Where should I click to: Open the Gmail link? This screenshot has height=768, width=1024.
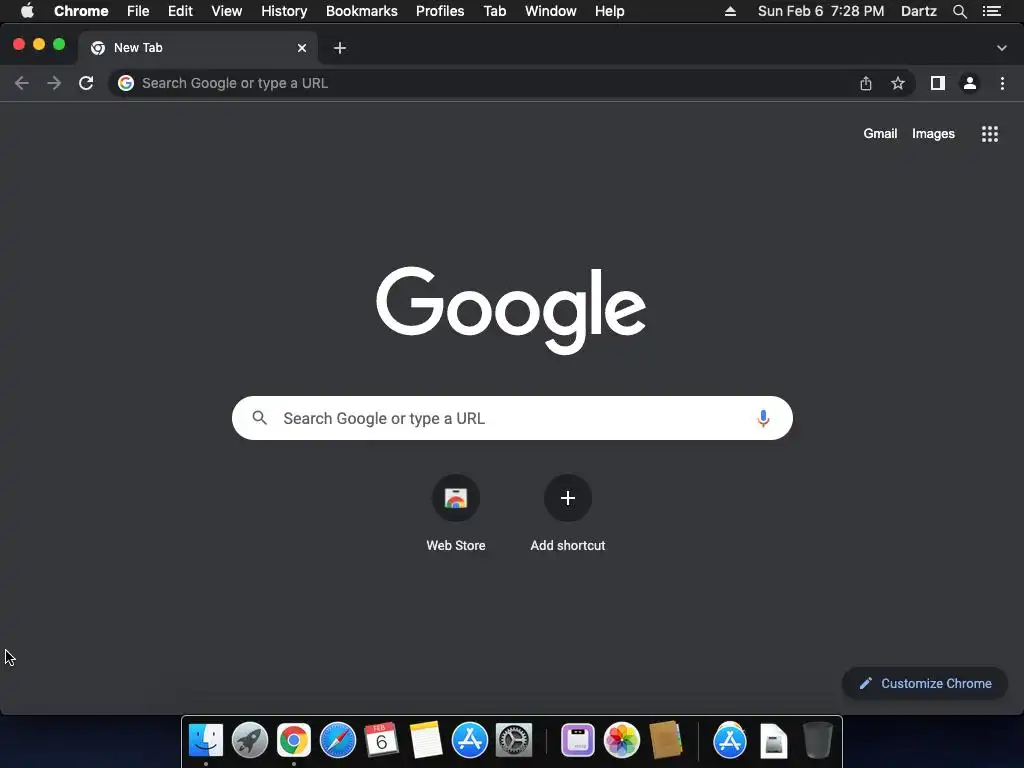880,133
